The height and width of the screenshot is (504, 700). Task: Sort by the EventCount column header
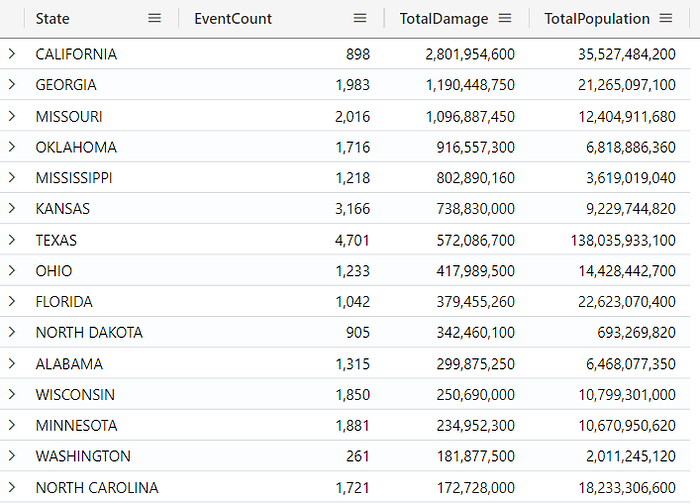(233, 19)
